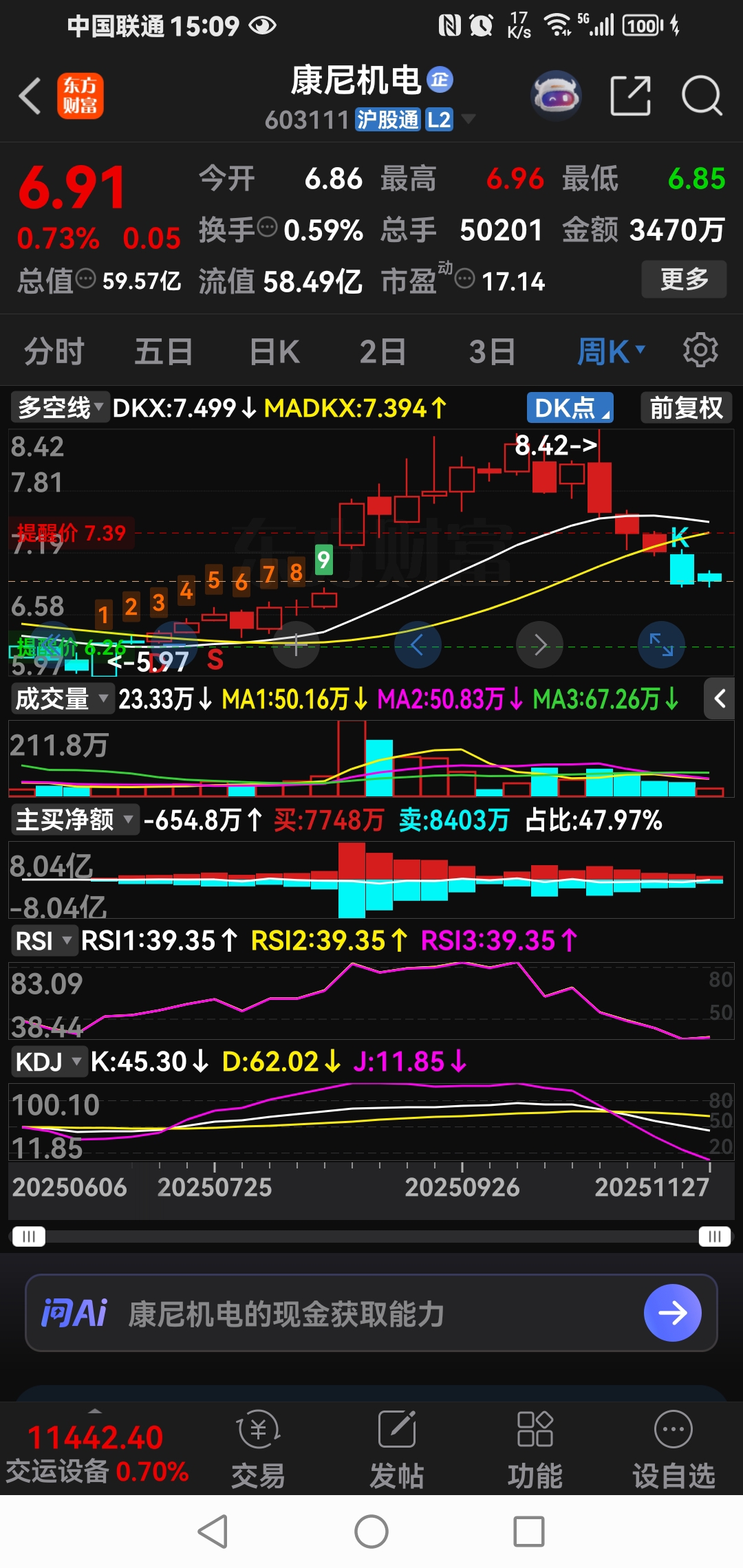Tap Android back navigation button
The height and width of the screenshot is (1568, 743).
point(213,1532)
